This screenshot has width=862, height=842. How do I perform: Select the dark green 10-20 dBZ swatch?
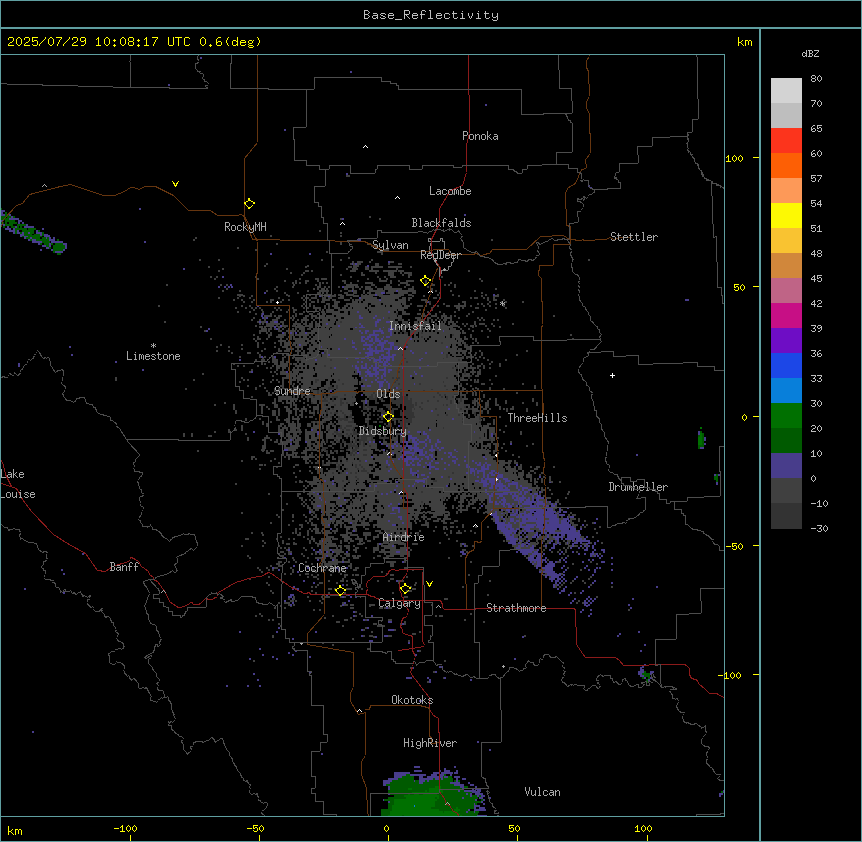coord(786,441)
